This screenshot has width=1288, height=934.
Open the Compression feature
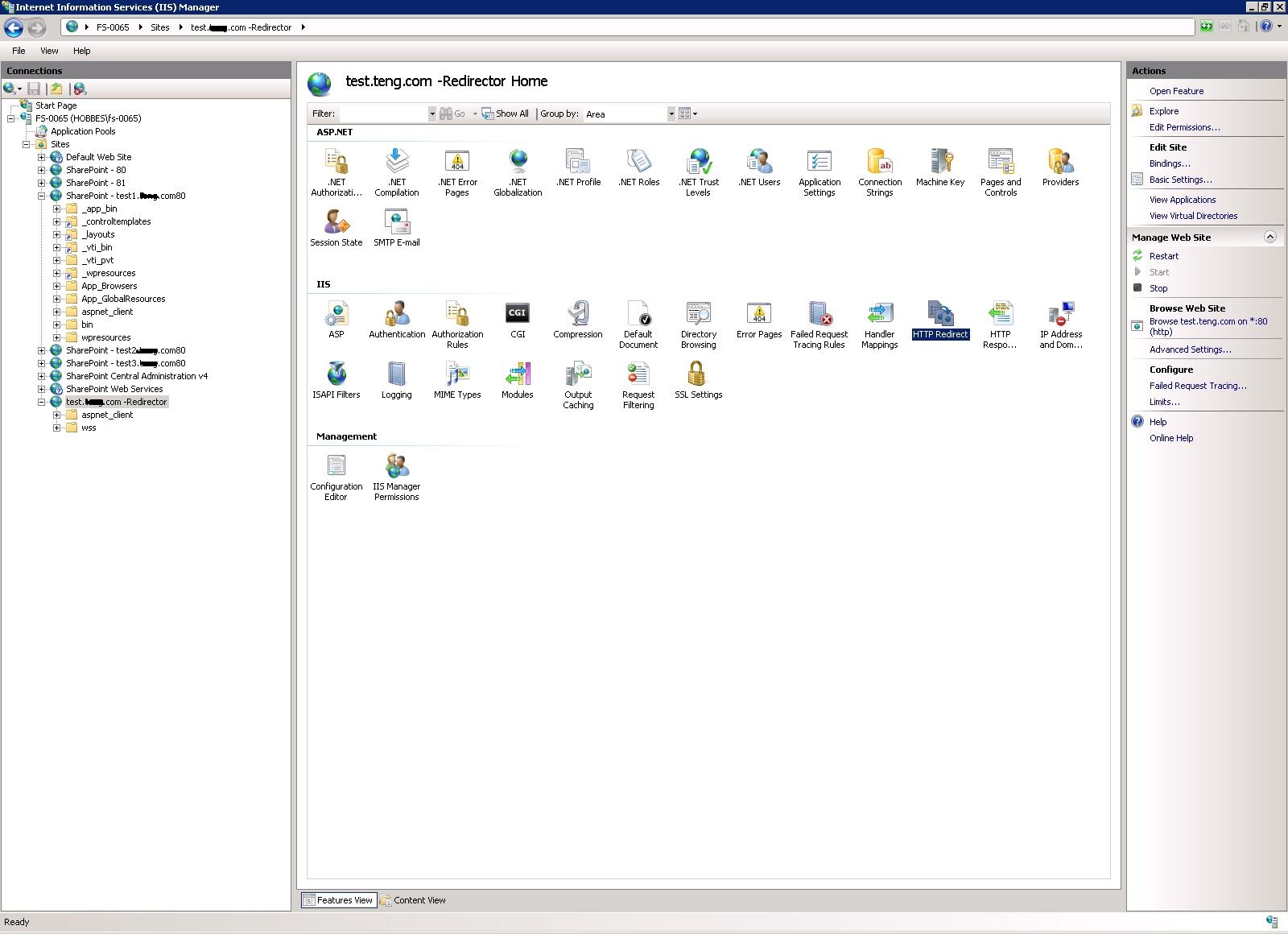pos(578,319)
